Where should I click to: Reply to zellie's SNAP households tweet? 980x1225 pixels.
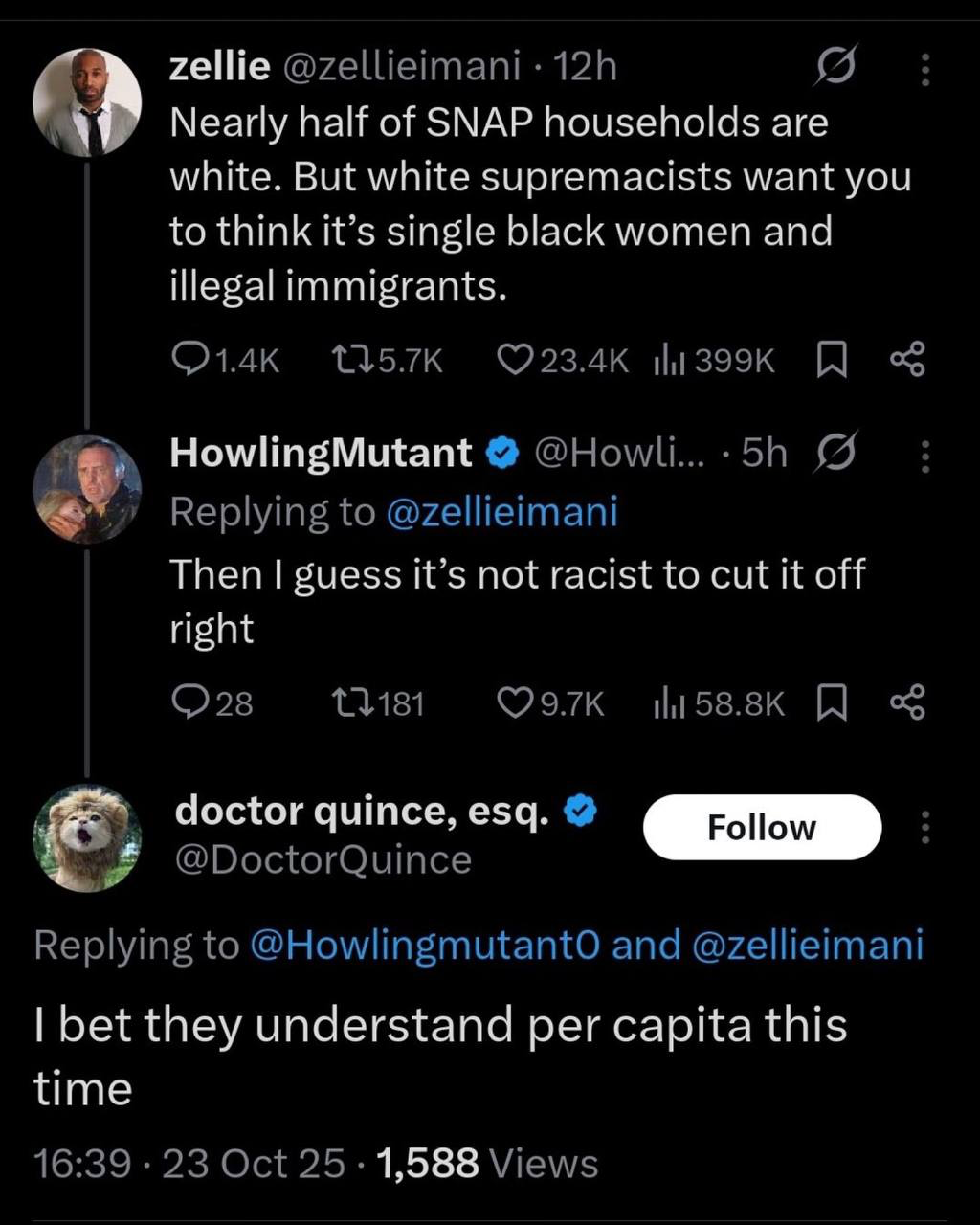click(189, 360)
